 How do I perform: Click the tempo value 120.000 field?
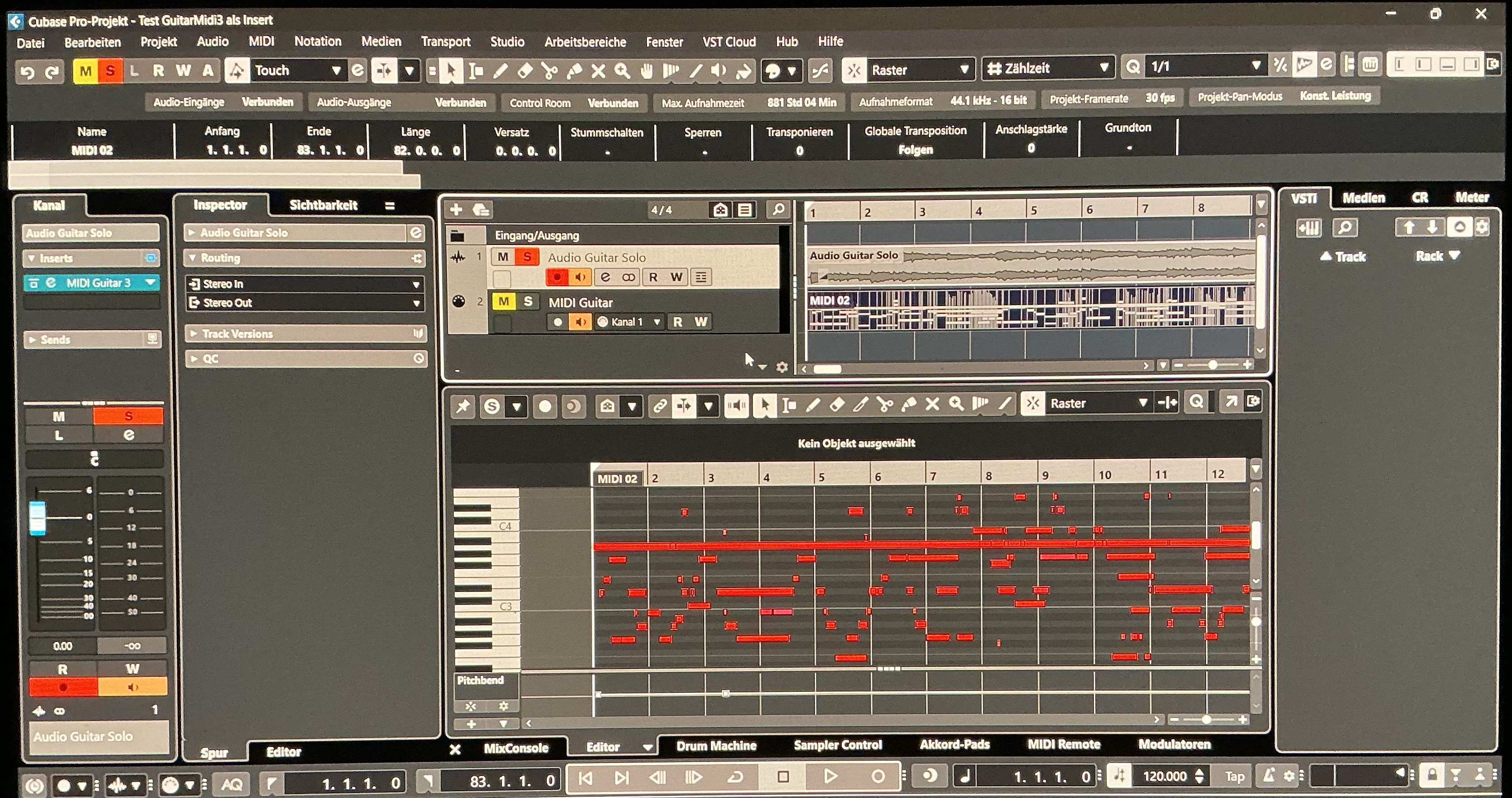click(1165, 776)
